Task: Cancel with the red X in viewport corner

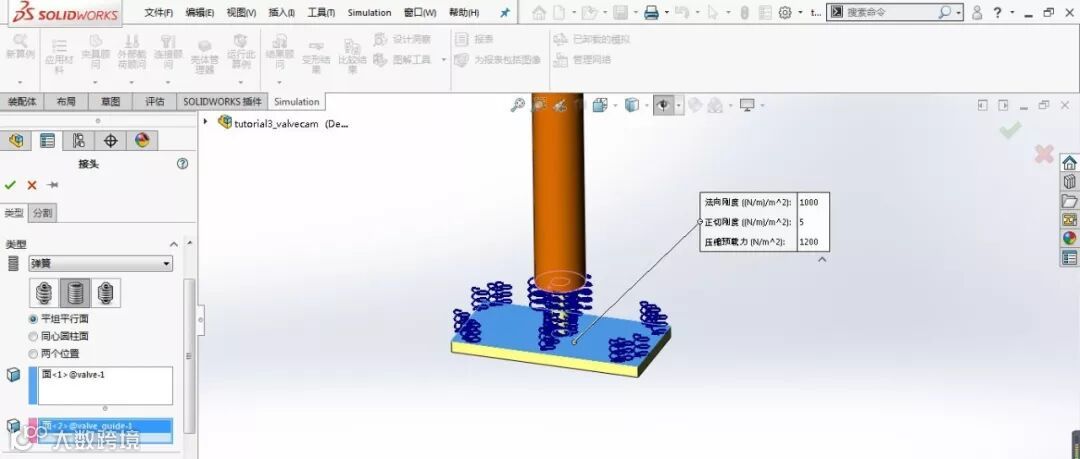Action: (1044, 154)
